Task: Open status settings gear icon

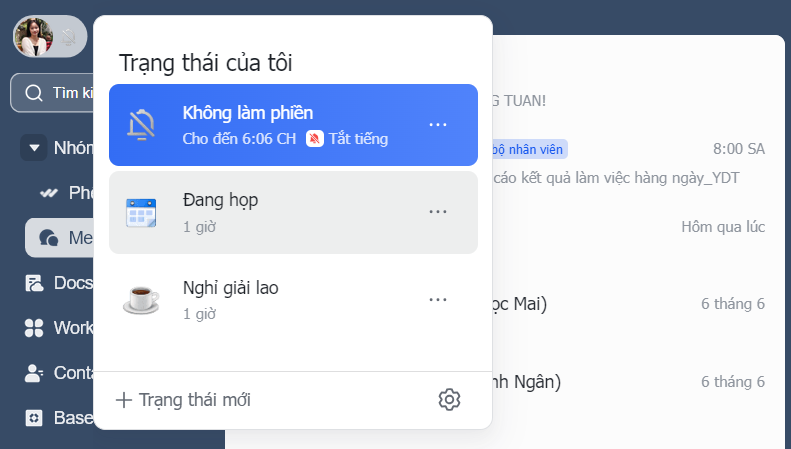Action: click(x=449, y=400)
